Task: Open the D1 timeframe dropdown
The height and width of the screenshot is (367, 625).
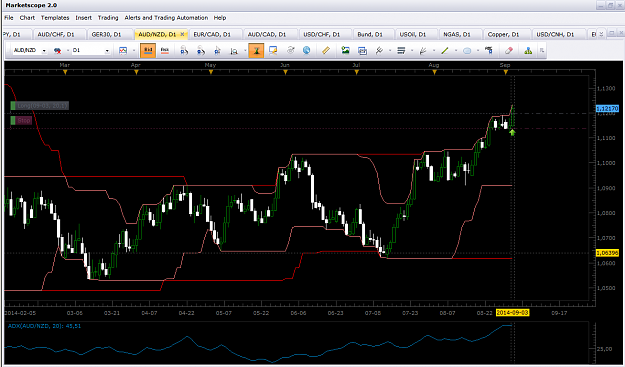Action: (107, 51)
